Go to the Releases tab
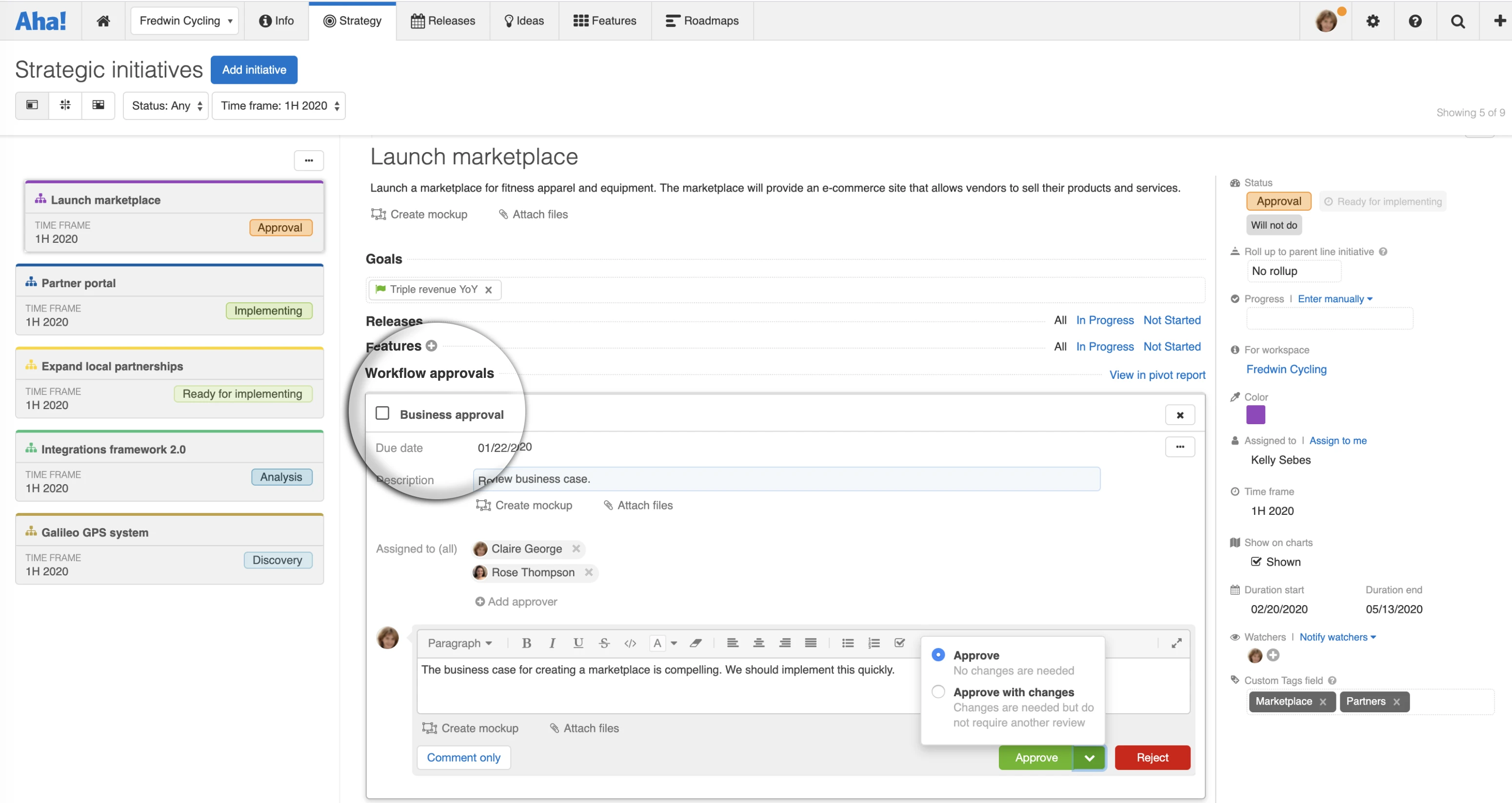The width and height of the screenshot is (1512, 803). [x=443, y=21]
